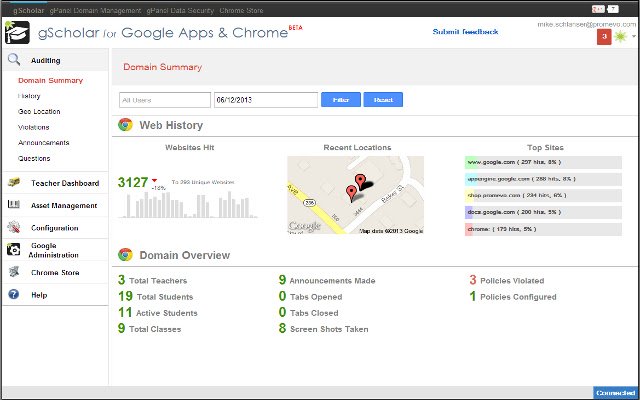The width and height of the screenshot is (640, 400).
Task: Click the Recent Locations map thumbnail
Action: (355, 195)
